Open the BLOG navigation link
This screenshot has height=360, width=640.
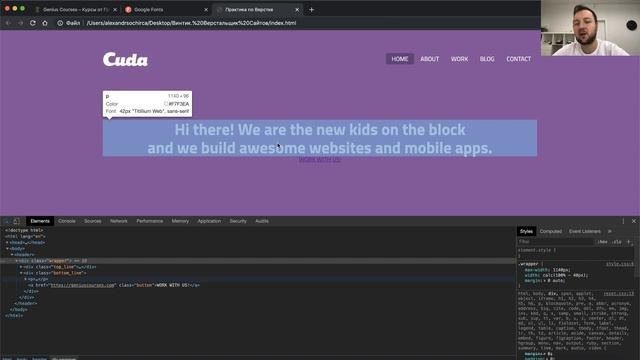coord(487,59)
